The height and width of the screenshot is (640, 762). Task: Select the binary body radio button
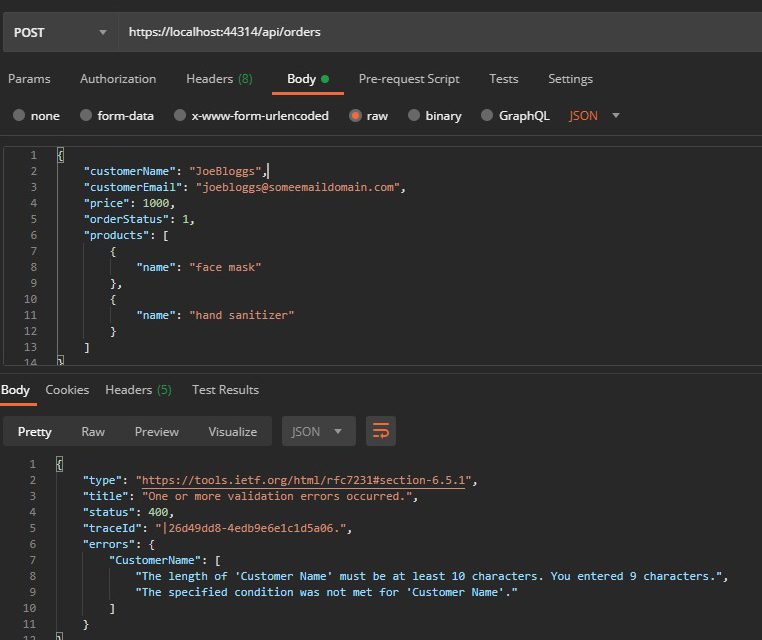[x=415, y=116]
